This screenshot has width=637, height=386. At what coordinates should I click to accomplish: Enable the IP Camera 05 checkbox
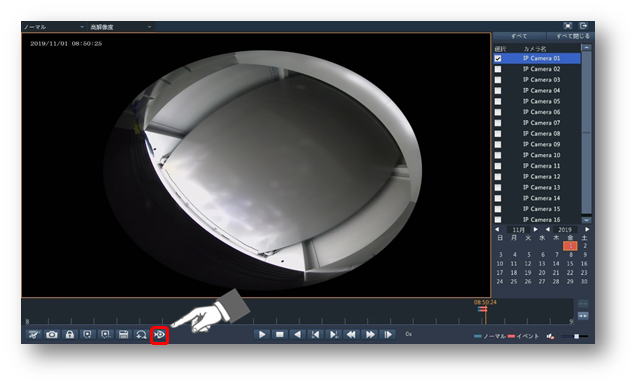(498, 101)
